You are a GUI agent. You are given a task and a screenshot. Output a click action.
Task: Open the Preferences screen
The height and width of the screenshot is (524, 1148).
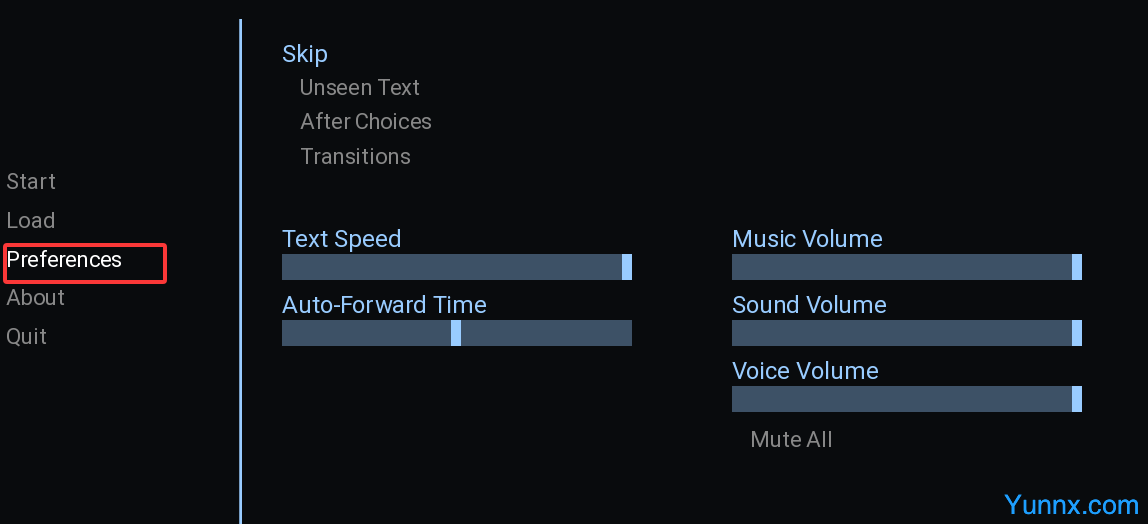[x=65, y=260]
